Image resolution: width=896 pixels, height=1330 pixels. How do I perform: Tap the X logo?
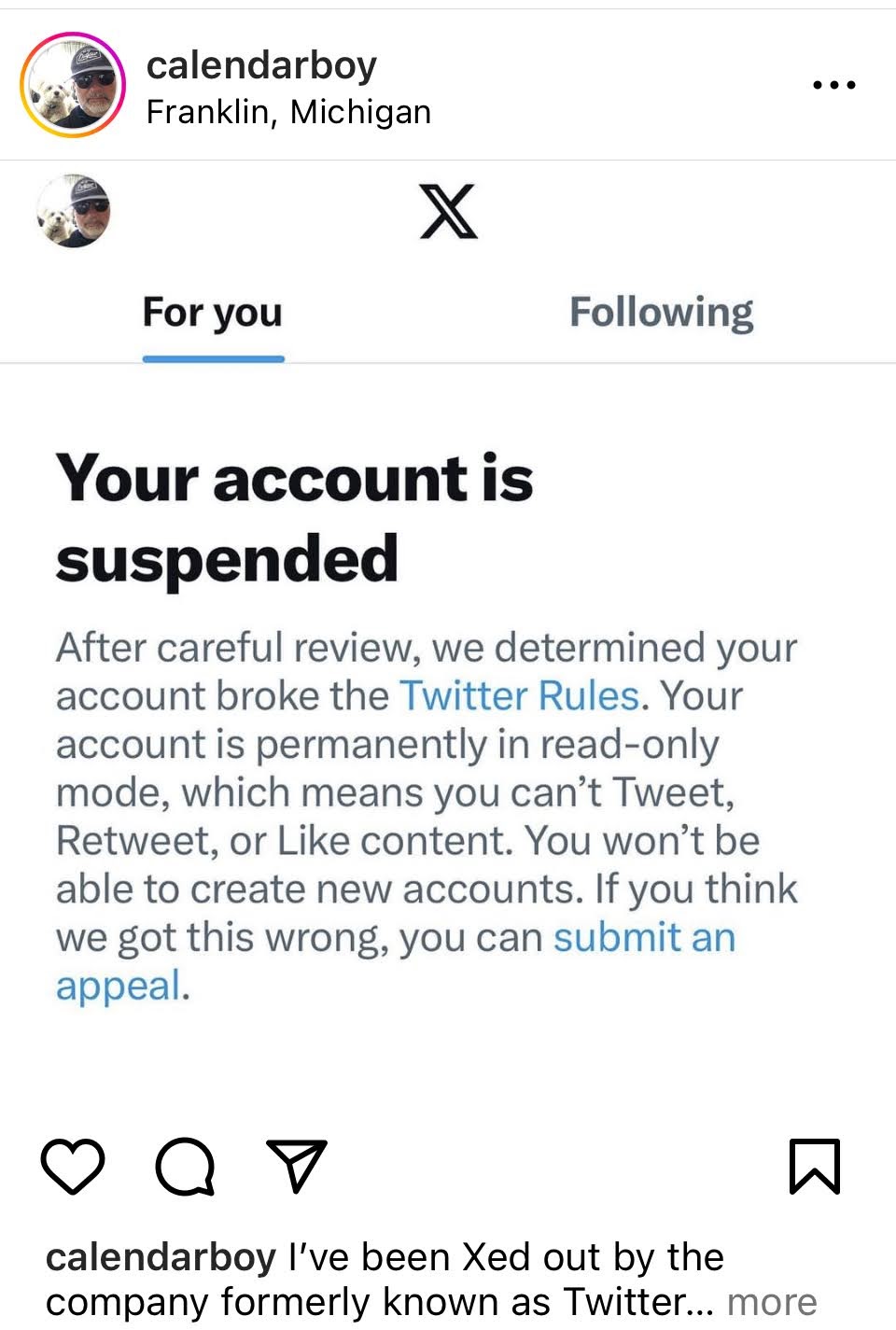(448, 212)
